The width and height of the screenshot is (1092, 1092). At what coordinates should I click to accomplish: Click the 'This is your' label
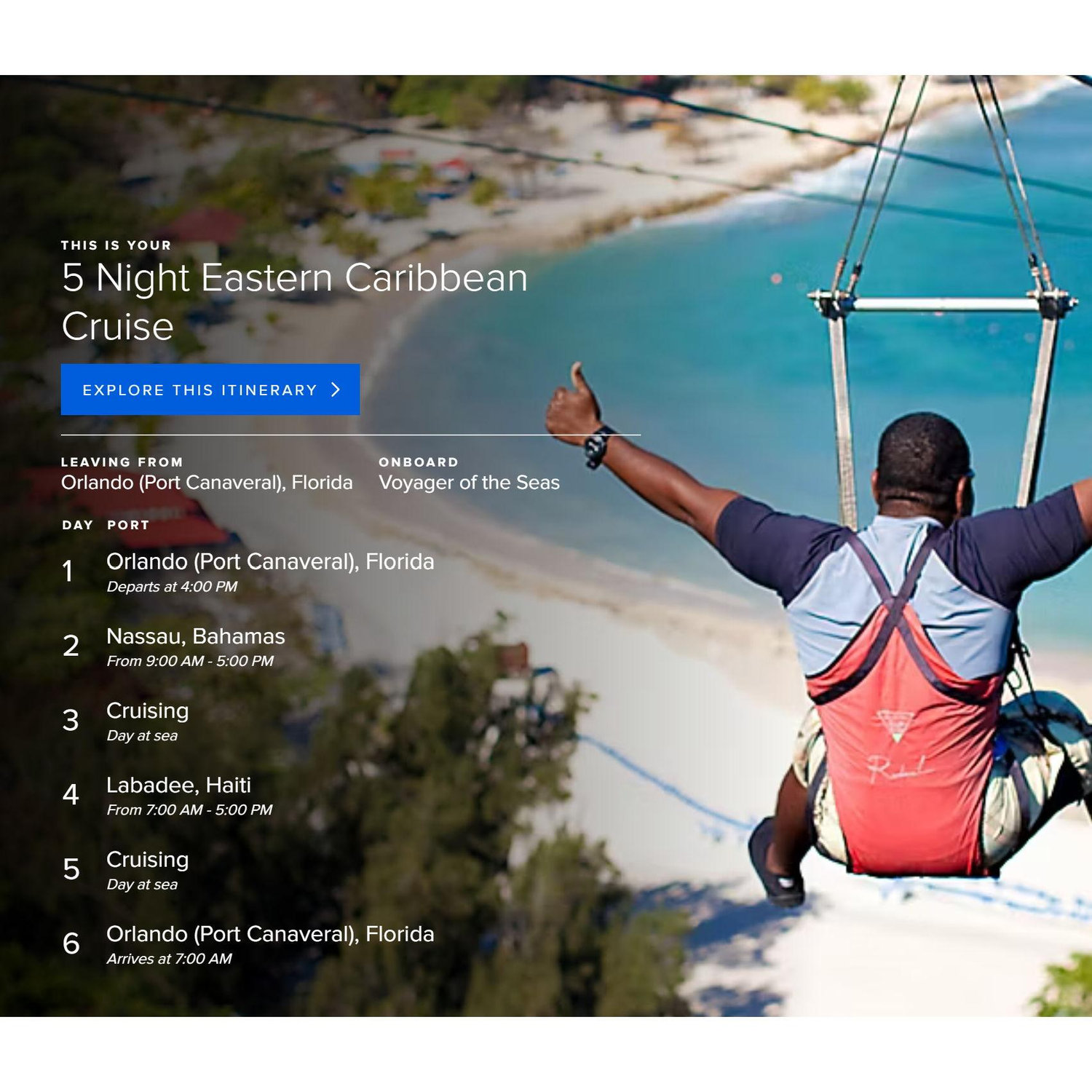click(x=116, y=245)
